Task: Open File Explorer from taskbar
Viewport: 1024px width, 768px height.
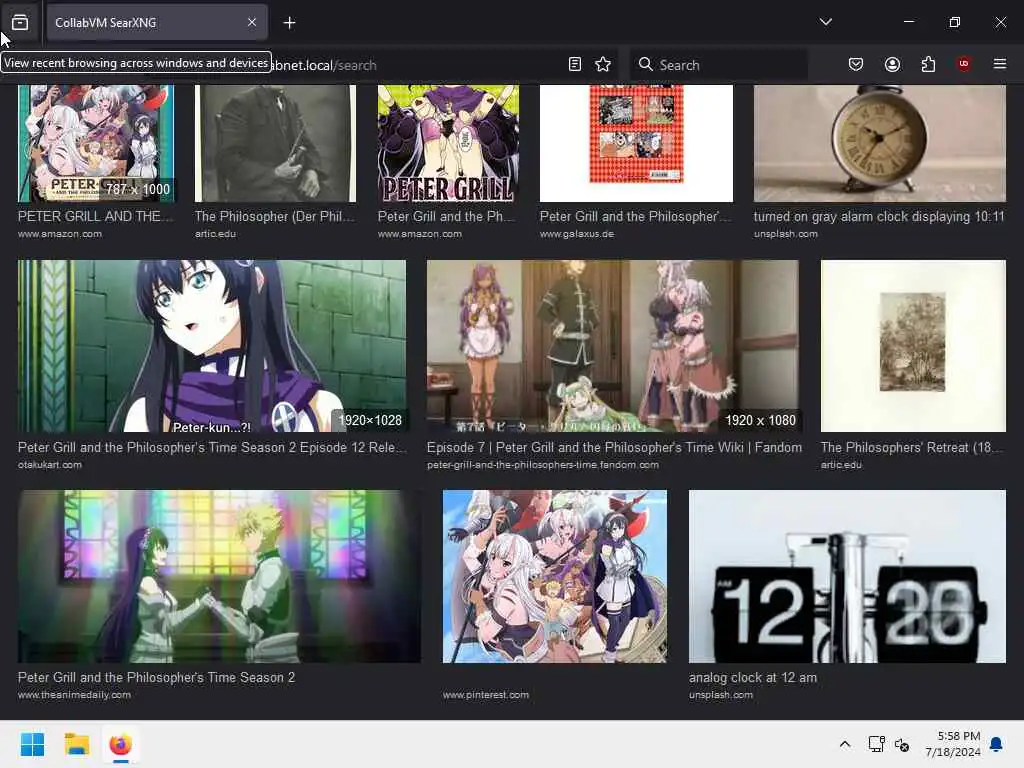Action: coord(76,744)
